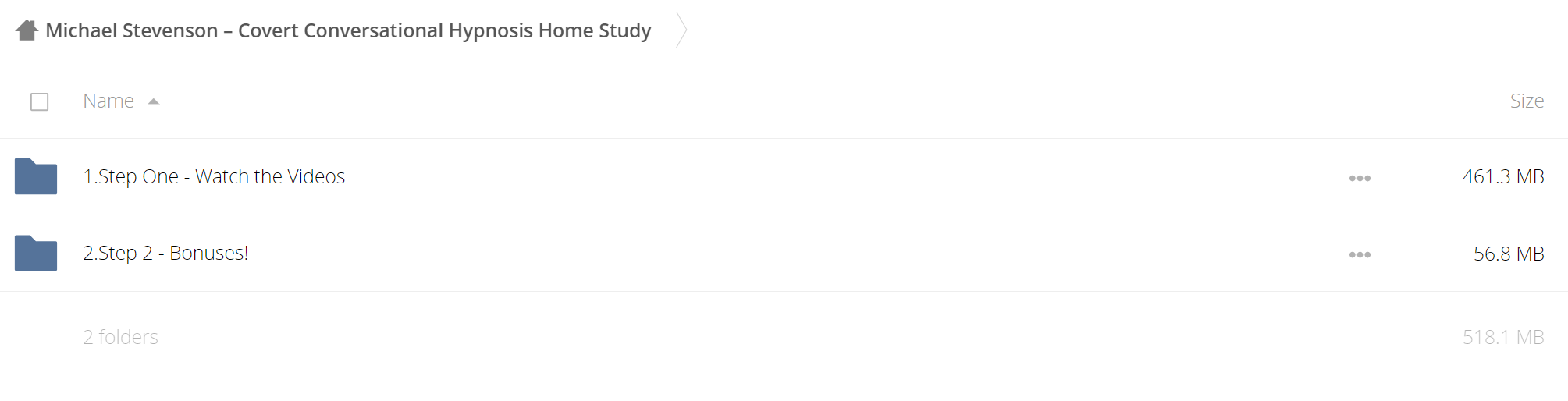The image size is (1568, 401).
Task: Click the breadcrumb chevron separator
Action: pyautogui.click(x=681, y=30)
